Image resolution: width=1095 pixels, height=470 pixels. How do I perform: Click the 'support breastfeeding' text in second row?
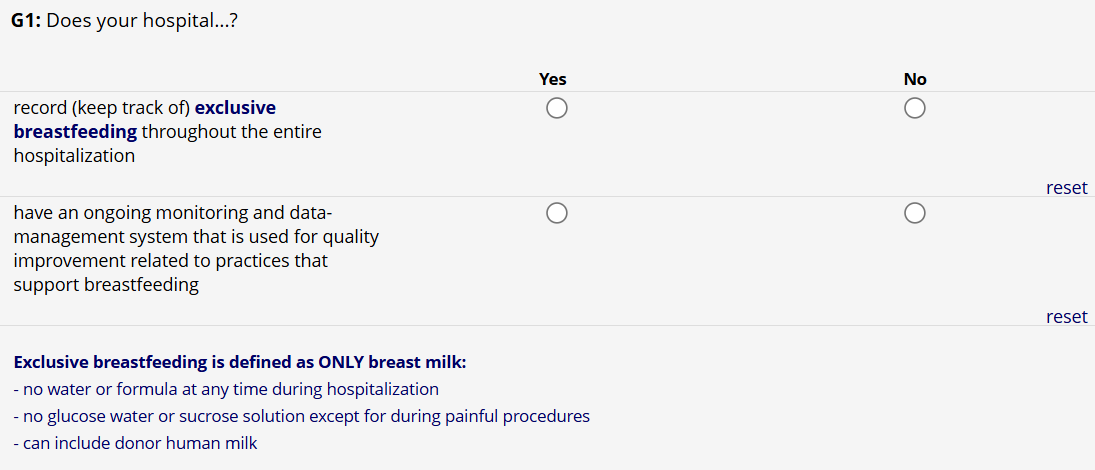click(106, 285)
